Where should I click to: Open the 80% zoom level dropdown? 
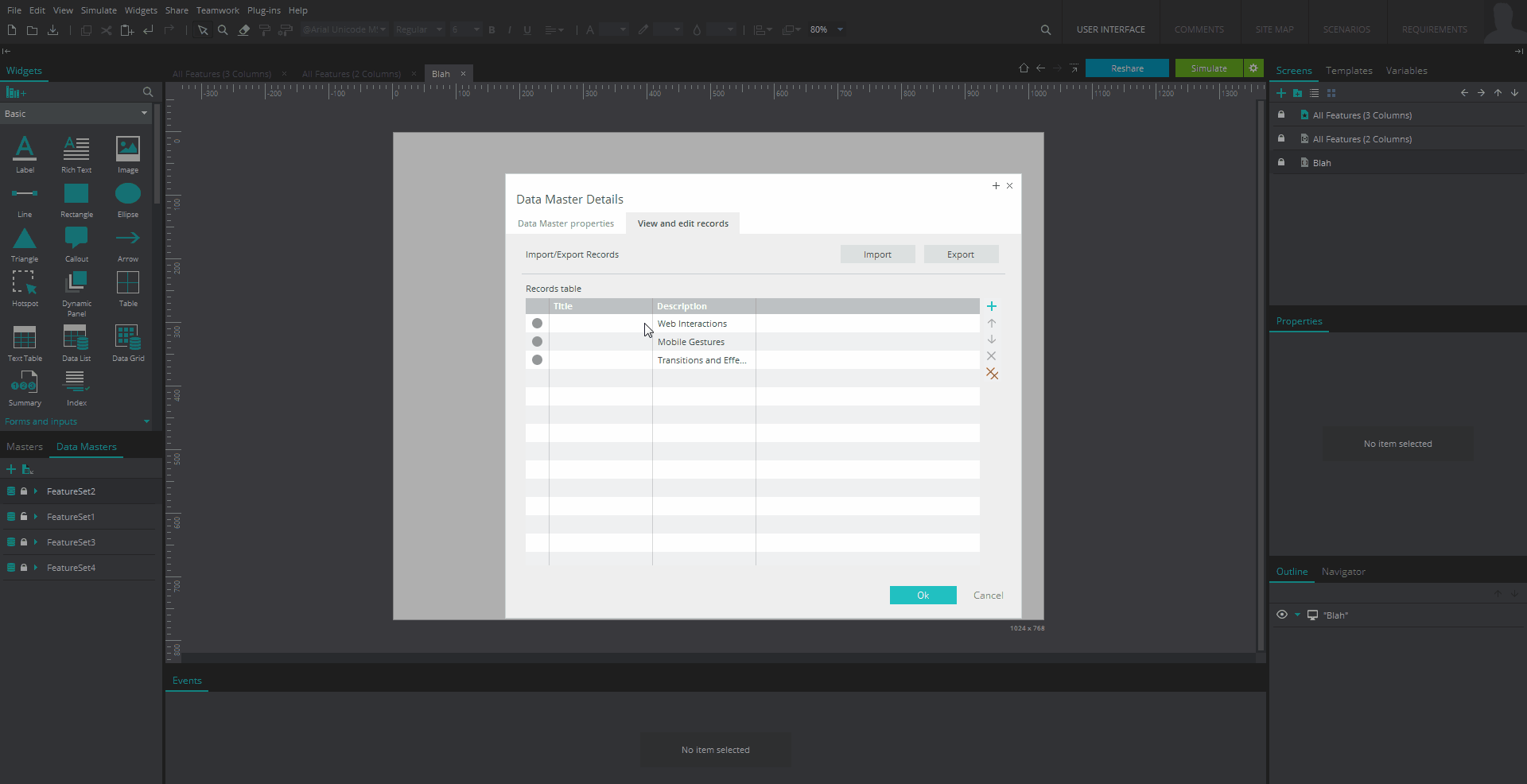click(x=840, y=29)
